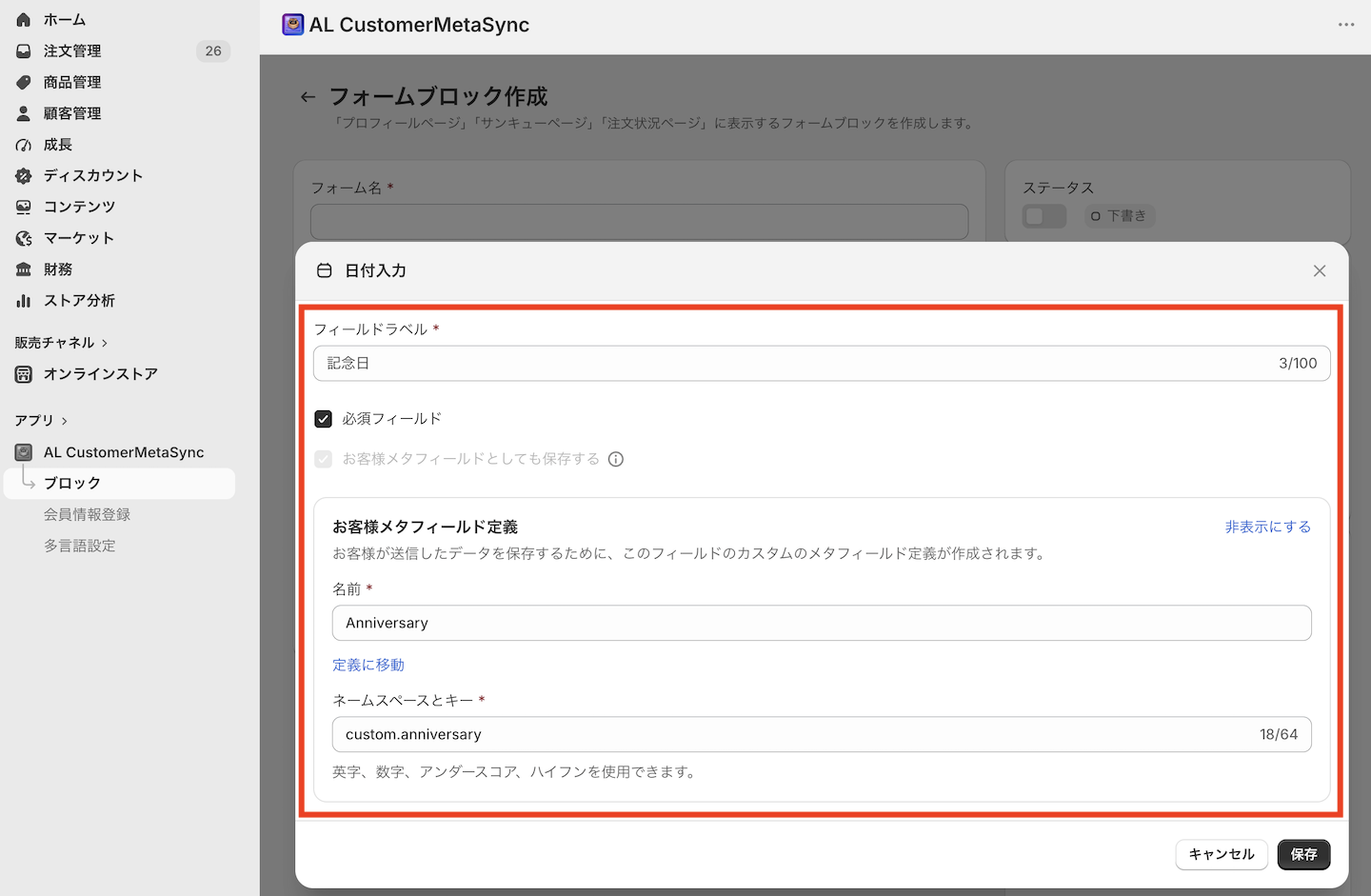Click the online store (オンラインストア) icon

coord(24,374)
